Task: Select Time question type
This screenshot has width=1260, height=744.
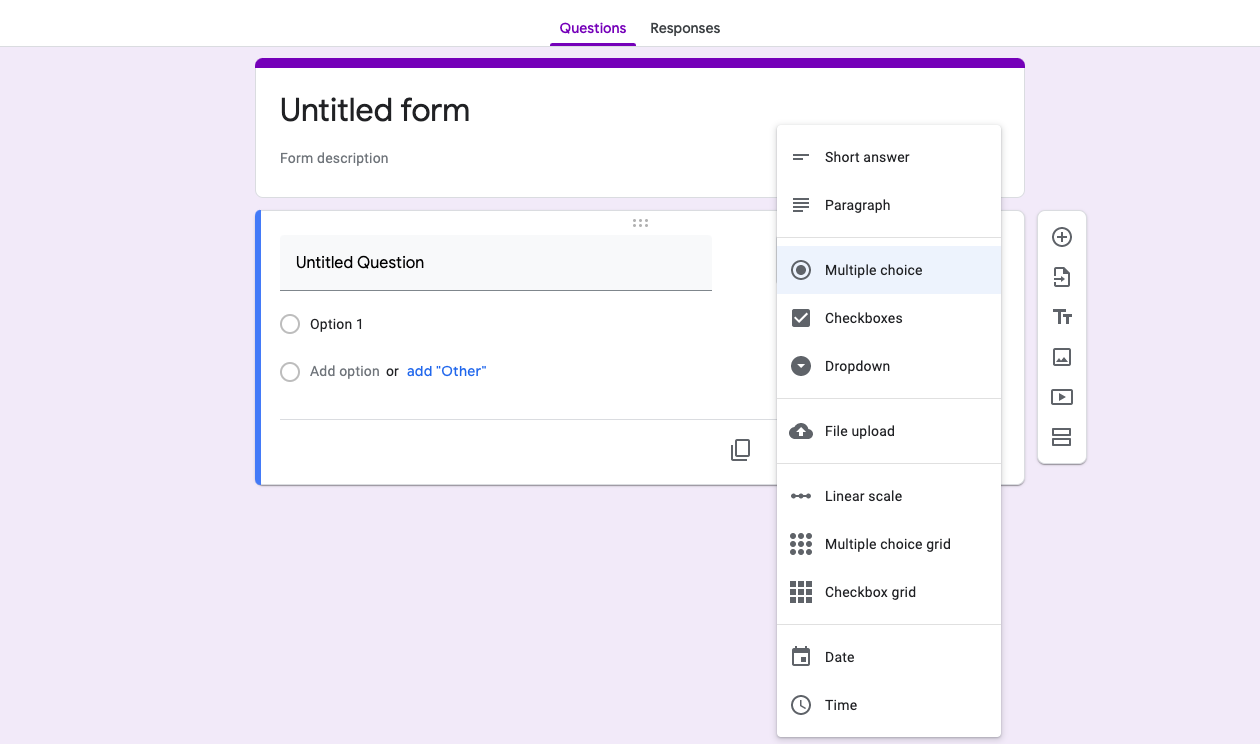Action: [889, 705]
